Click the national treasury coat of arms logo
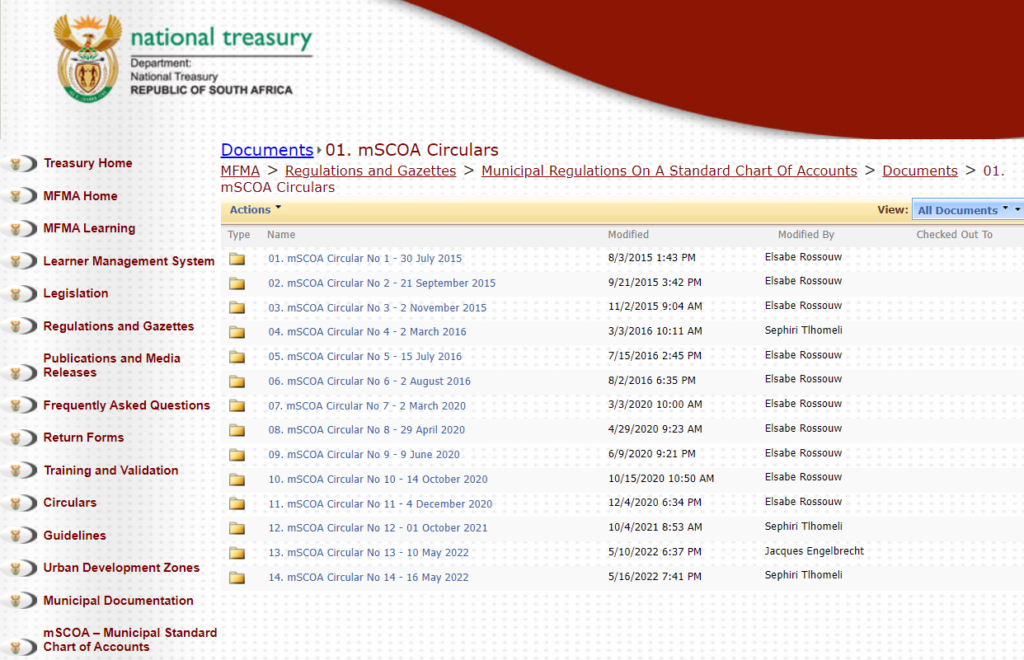This screenshot has height=660, width=1024. pos(88,58)
